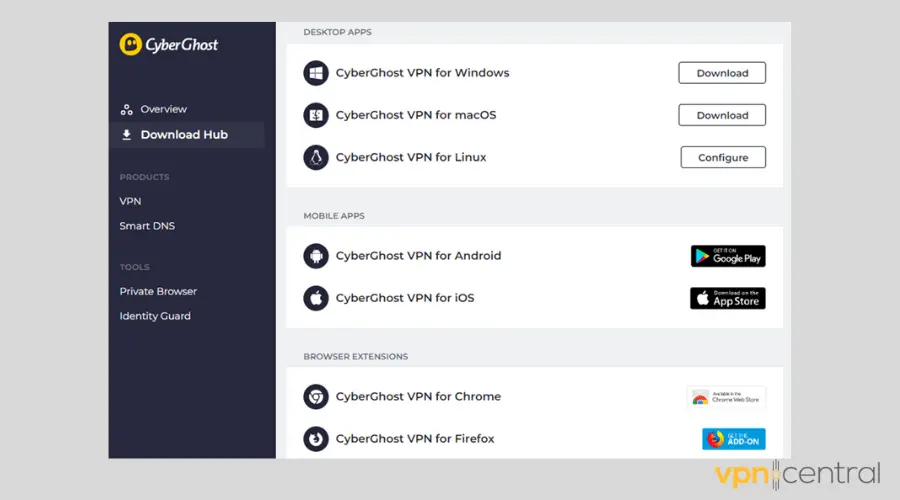Screen dimensions: 900x500
Task: Click the Windows platform icon
Action: point(316,73)
